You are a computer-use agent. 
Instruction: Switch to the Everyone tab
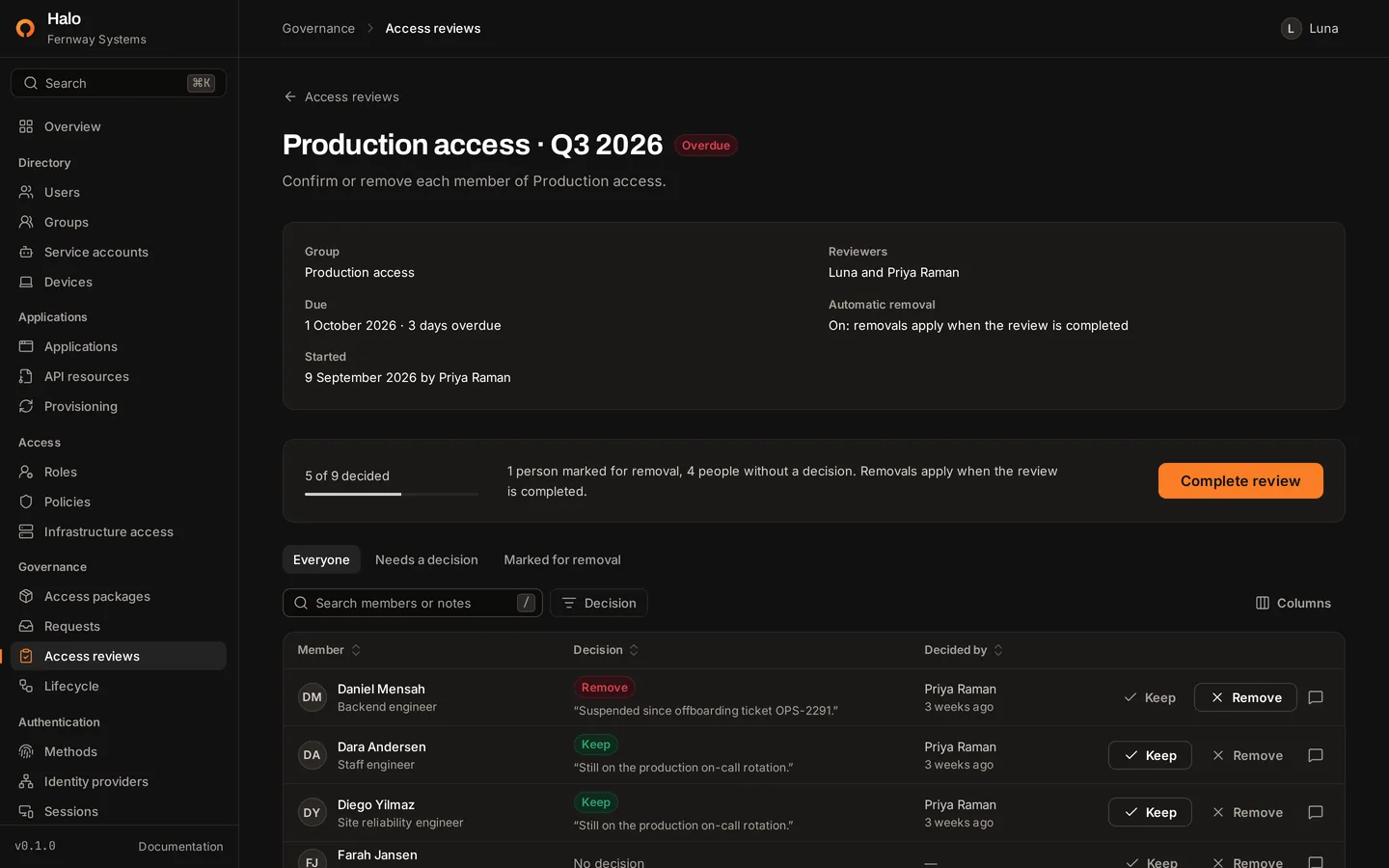point(321,559)
